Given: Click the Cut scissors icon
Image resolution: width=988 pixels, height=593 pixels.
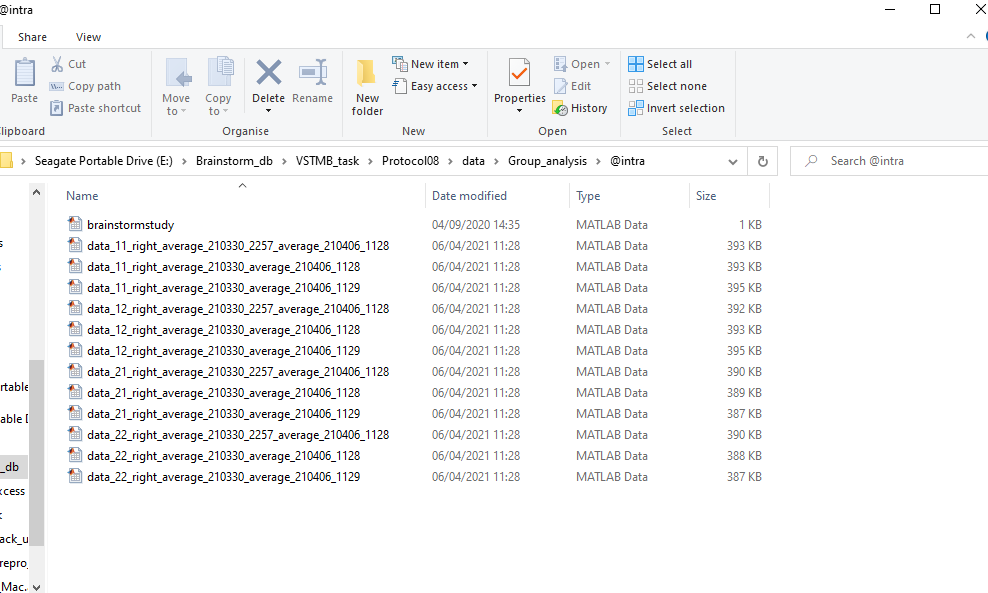Looking at the screenshot, I should (x=58, y=64).
